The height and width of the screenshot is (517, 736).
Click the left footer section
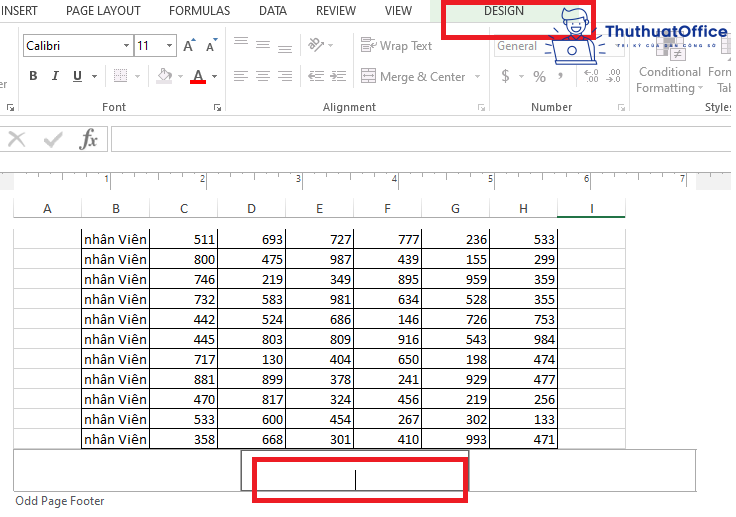point(127,471)
